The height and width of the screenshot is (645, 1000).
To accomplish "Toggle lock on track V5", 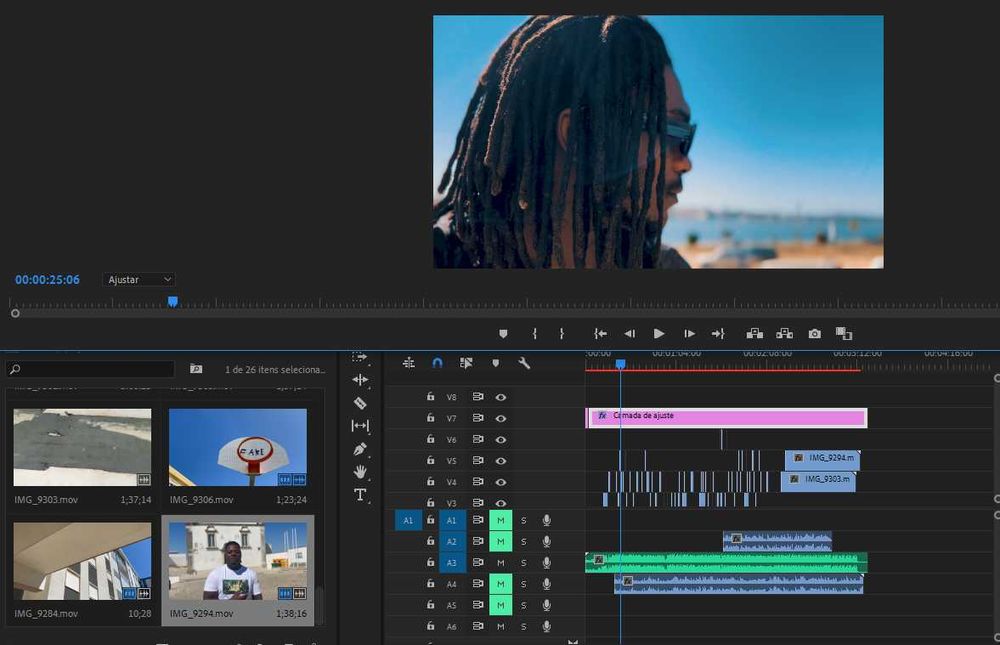I will click(x=430, y=461).
